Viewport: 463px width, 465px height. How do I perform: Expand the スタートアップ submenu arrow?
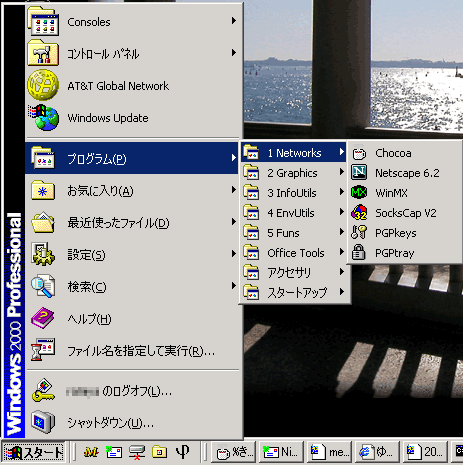pyautogui.click(x=342, y=292)
